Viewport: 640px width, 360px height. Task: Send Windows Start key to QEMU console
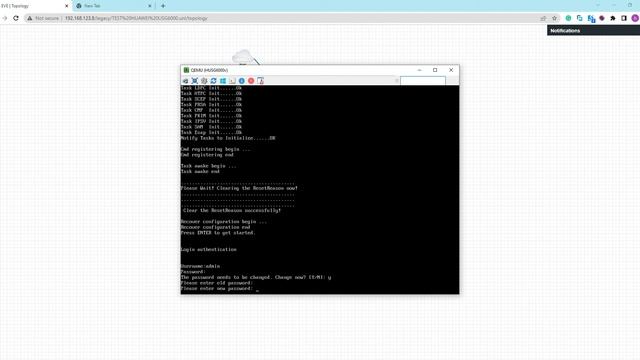(x=223, y=81)
